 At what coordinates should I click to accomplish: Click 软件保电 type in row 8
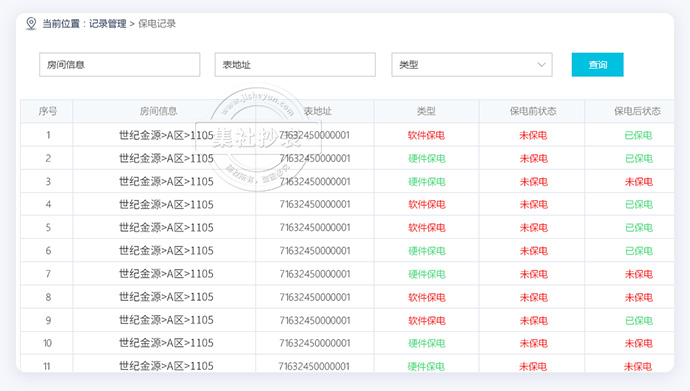pos(426,297)
